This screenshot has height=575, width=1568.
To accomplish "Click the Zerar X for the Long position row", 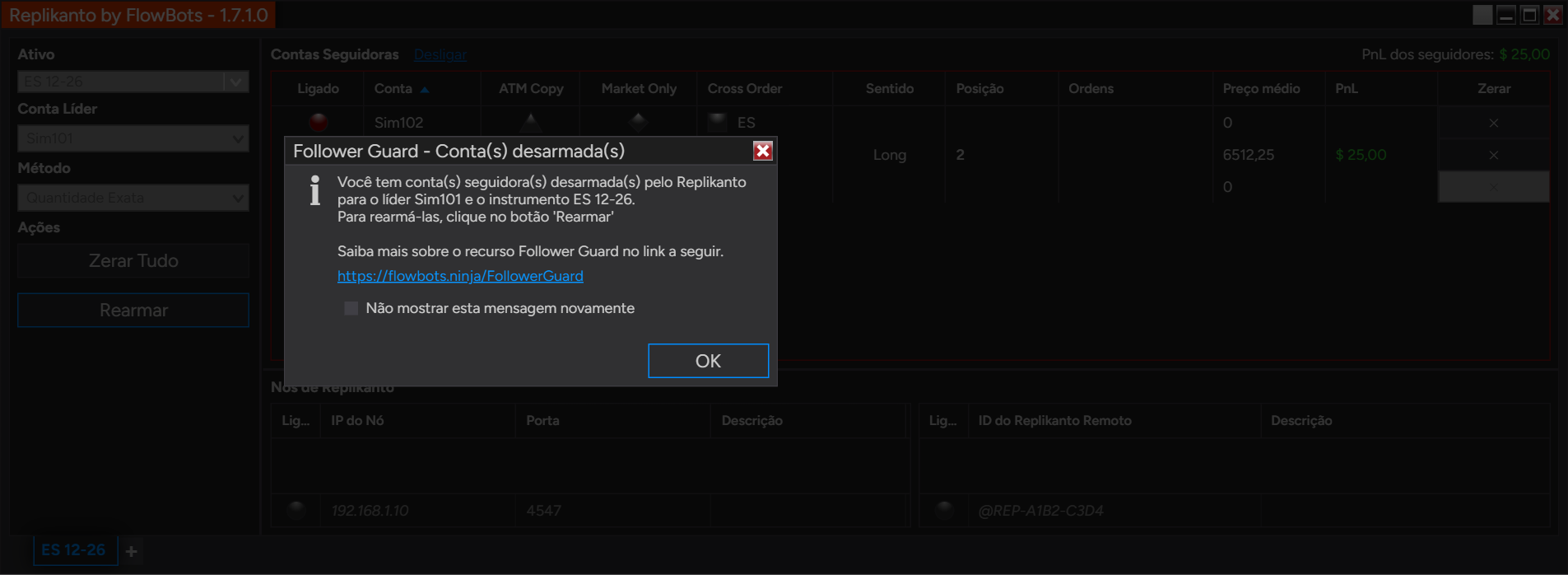I will (1493, 155).
